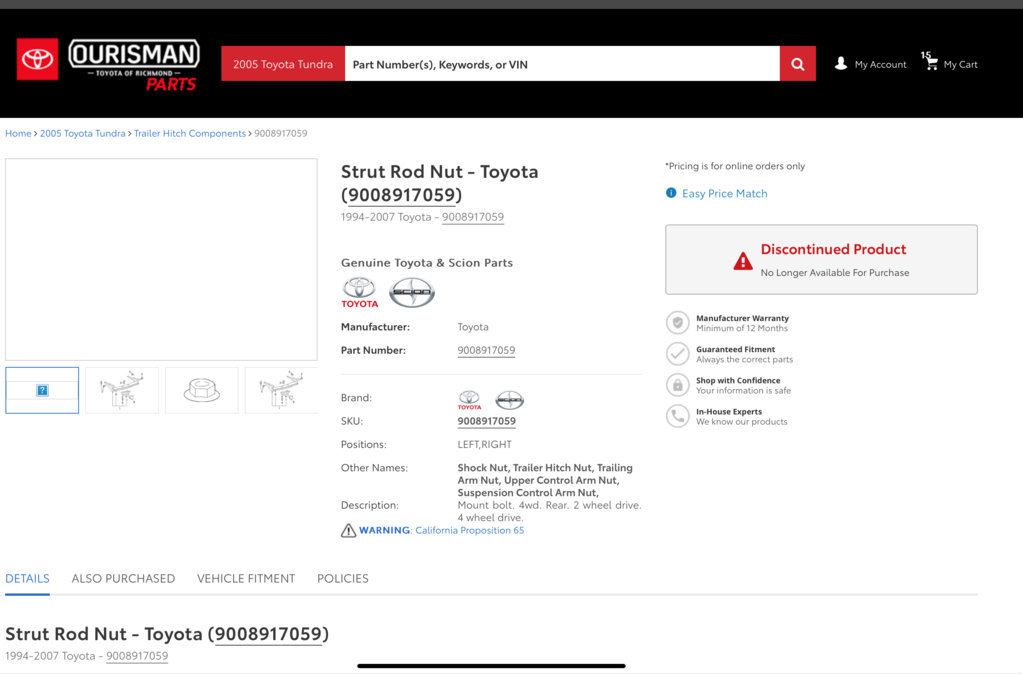Click the Easy Price Match info icon
1023x674 pixels.
671,192
